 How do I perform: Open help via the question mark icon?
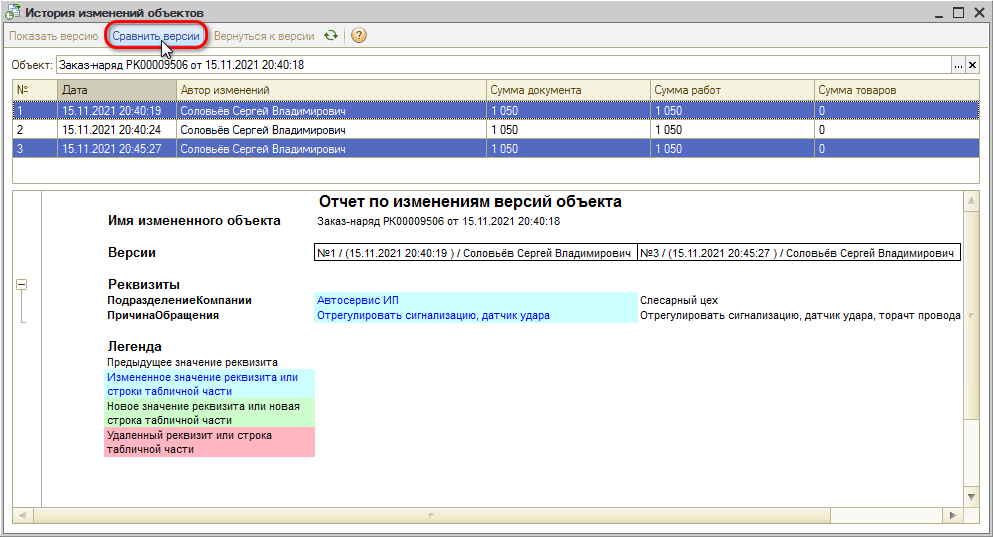click(x=358, y=36)
